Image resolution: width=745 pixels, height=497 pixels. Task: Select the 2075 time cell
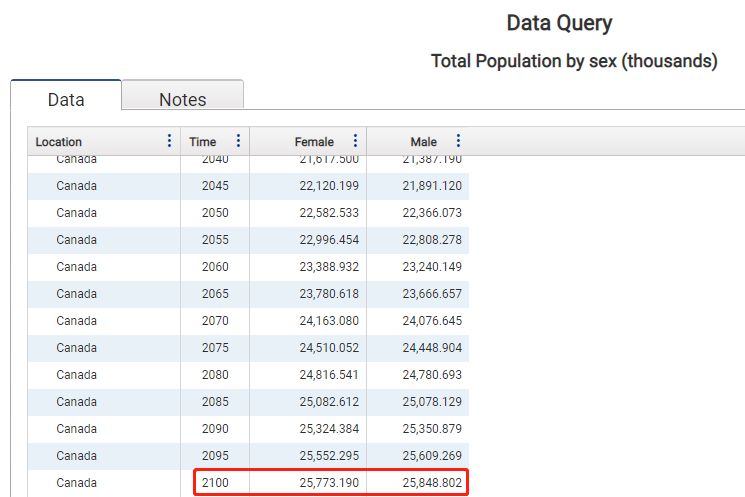(215, 348)
